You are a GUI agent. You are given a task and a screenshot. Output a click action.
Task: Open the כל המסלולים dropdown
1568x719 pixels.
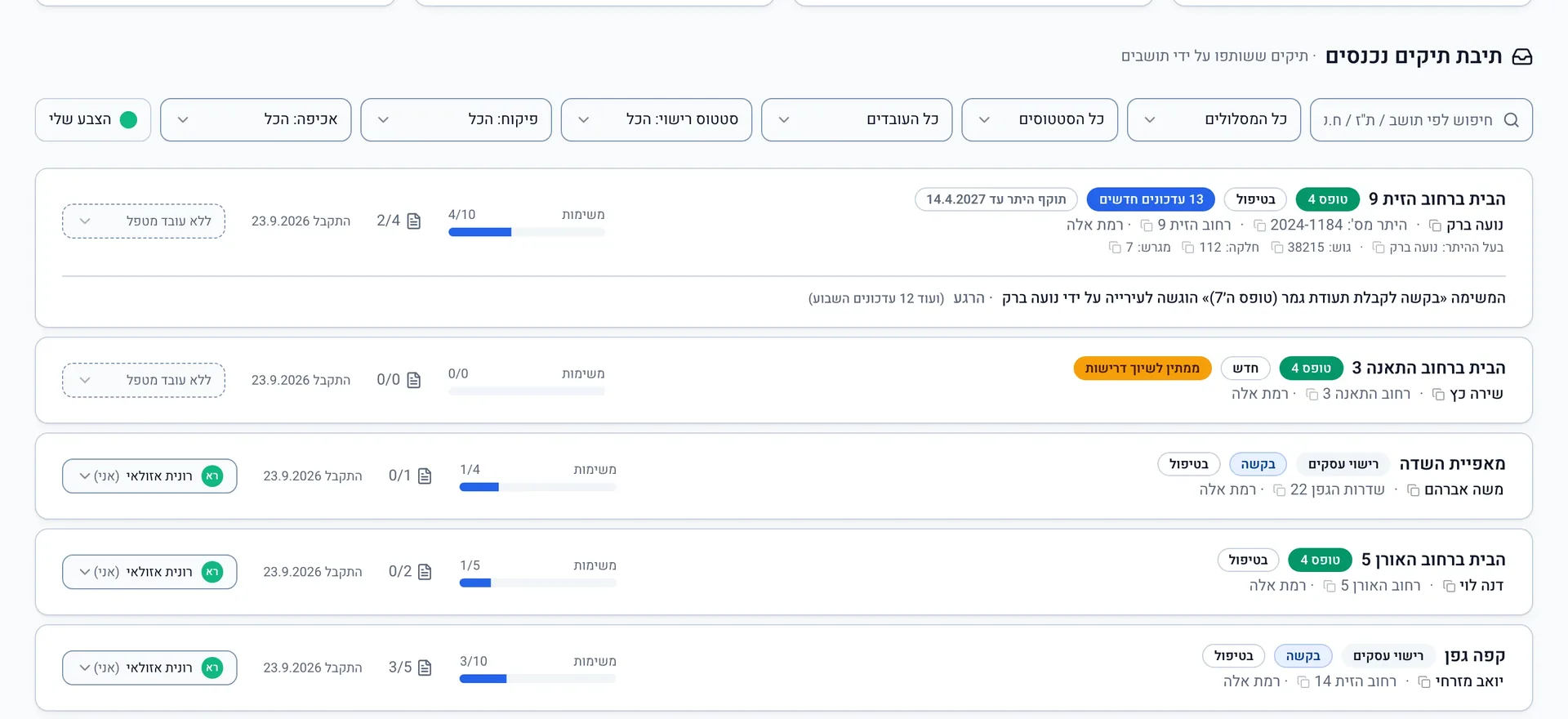pos(1214,120)
